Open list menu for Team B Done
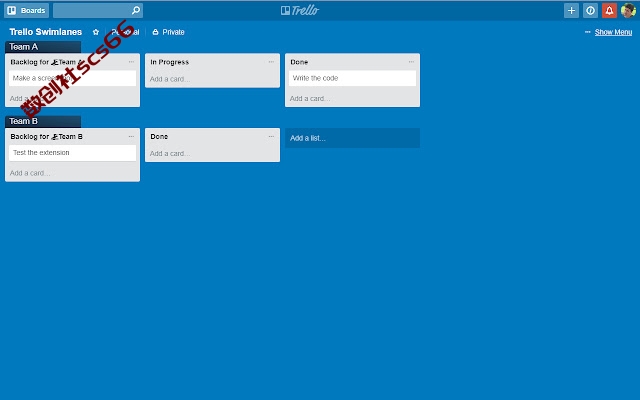Viewport: 640px width, 400px height. click(271, 136)
